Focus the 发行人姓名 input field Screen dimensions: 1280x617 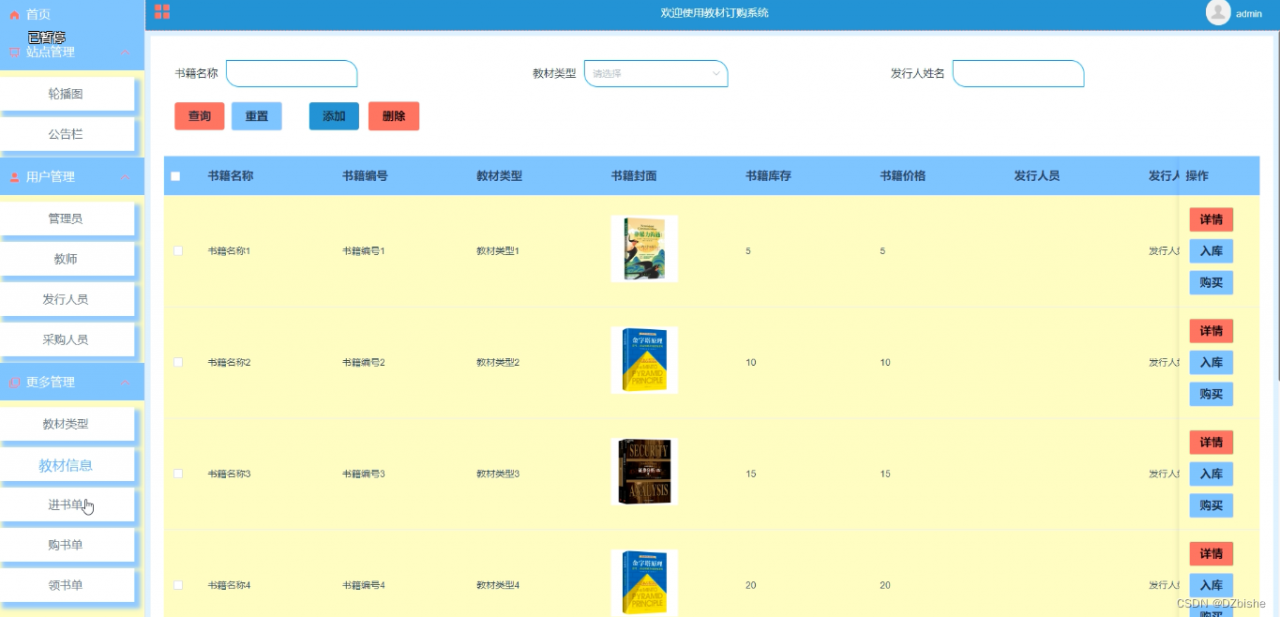[x=1018, y=73]
